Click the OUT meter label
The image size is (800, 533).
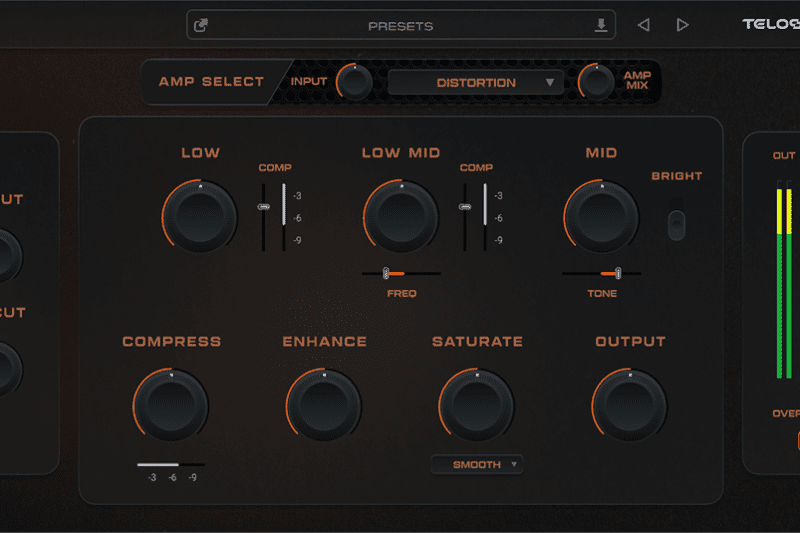point(784,156)
